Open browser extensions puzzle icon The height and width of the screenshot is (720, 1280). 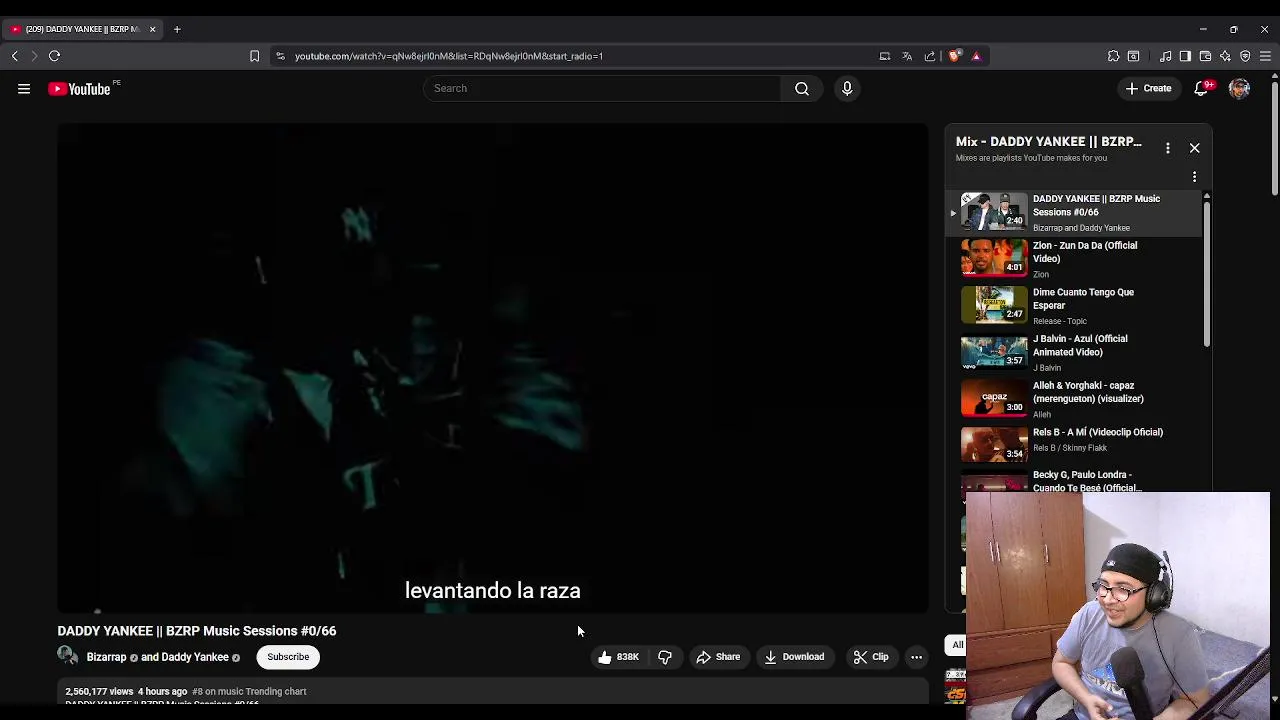(x=1113, y=56)
